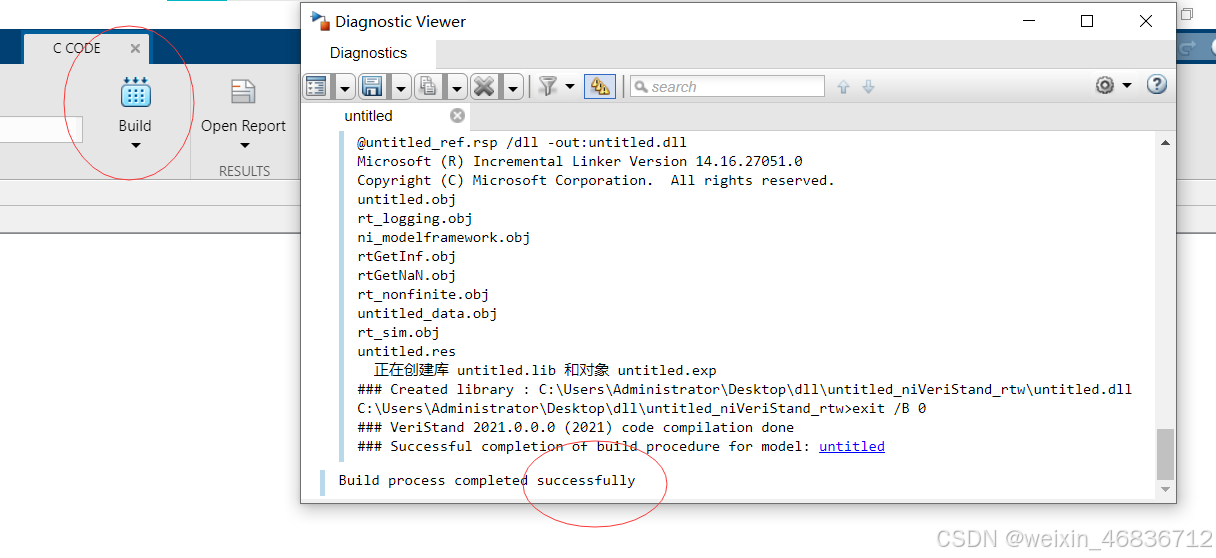
Task: Expand the dropdown beside the report view icon
Action: [x=345, y=87]
